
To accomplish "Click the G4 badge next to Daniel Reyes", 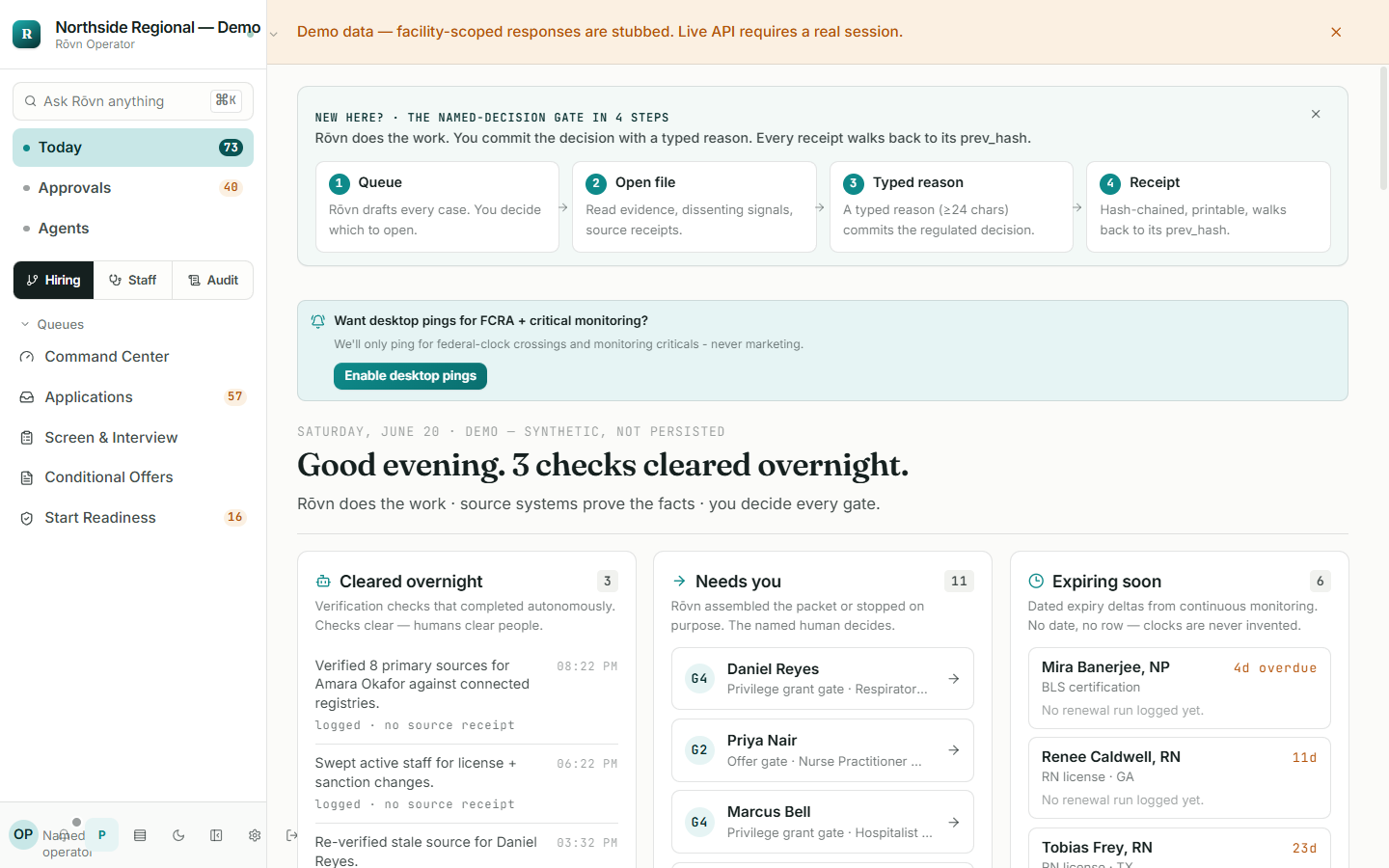I will tap(699, 679).
